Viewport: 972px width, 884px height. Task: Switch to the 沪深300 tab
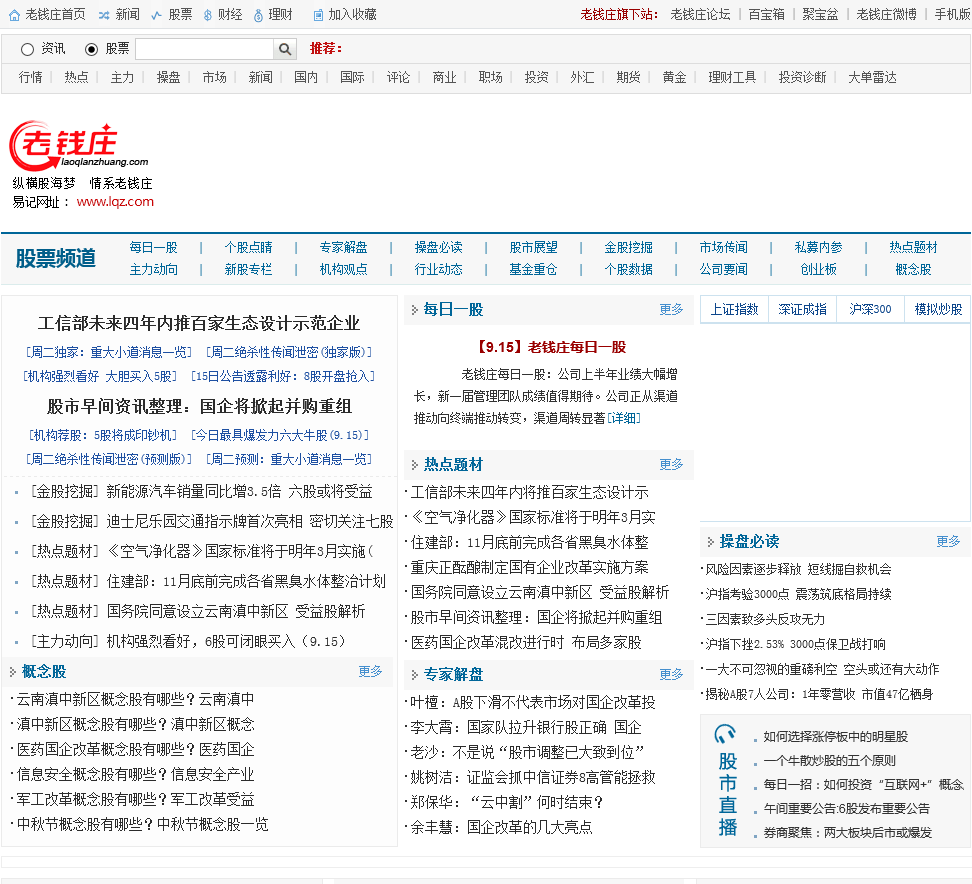pyautogui.click(x=870, y=310)
